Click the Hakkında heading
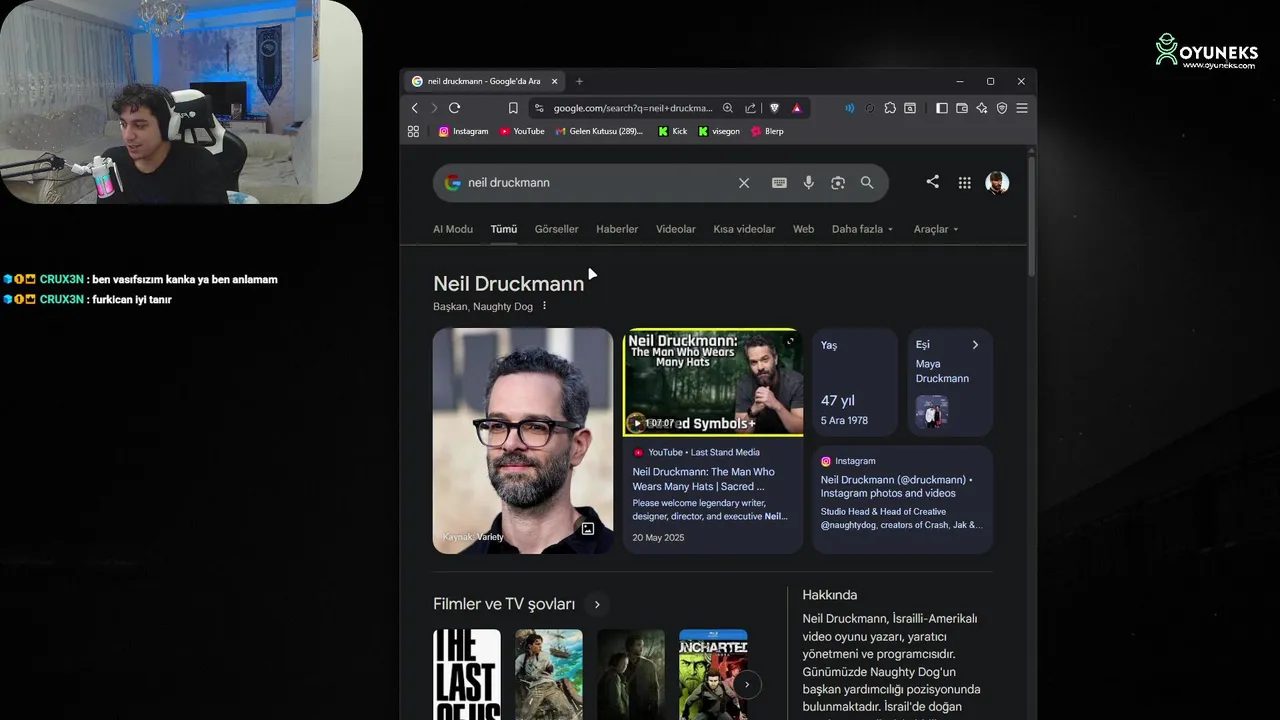Image resolution: width=1280 pixels, height=720 pixels. pos(830,595)
